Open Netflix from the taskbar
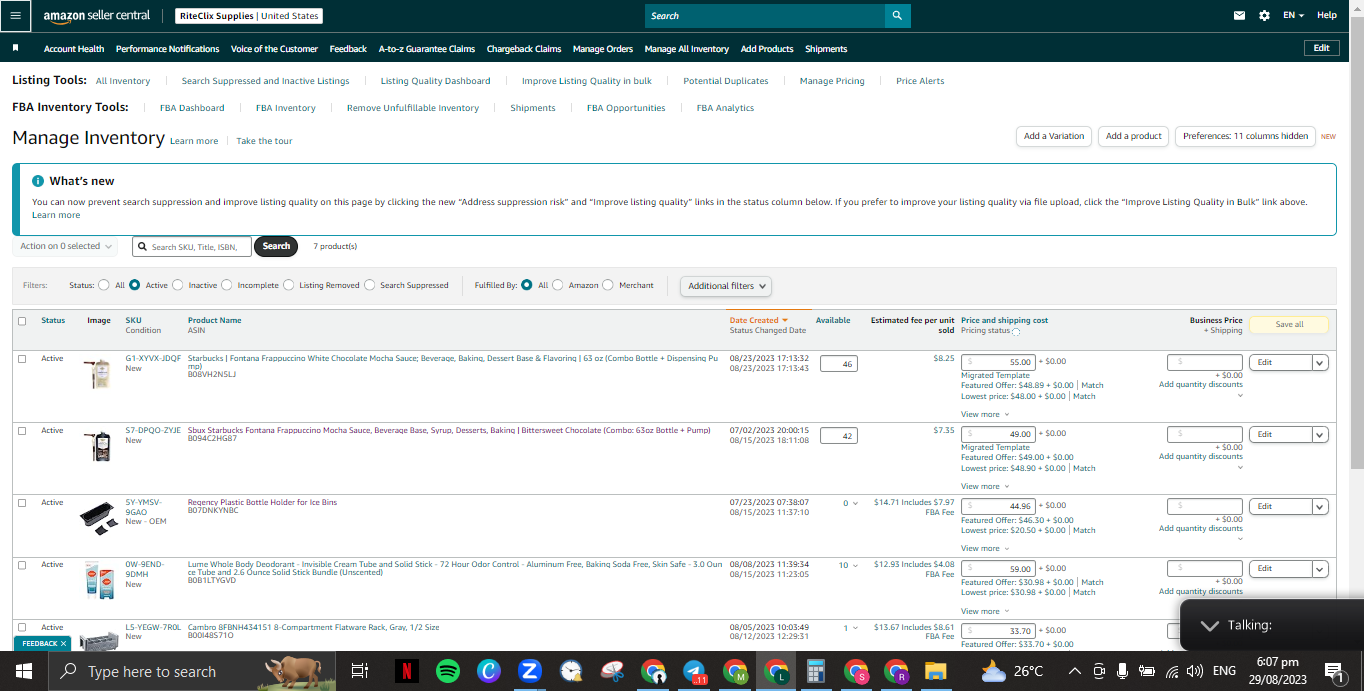1364x691 pixels. pyautogui.click(x=407, y=671)
